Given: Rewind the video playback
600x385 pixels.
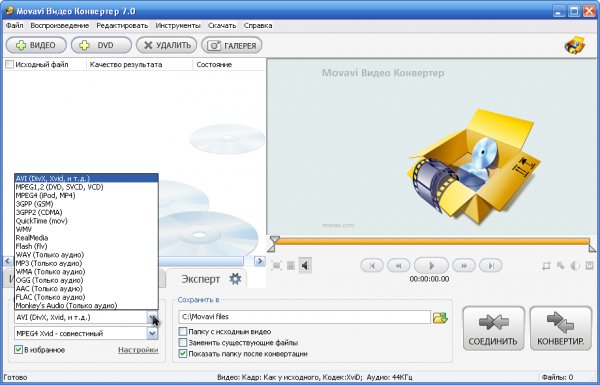Looking at the screenshot, I should [399, 265].
